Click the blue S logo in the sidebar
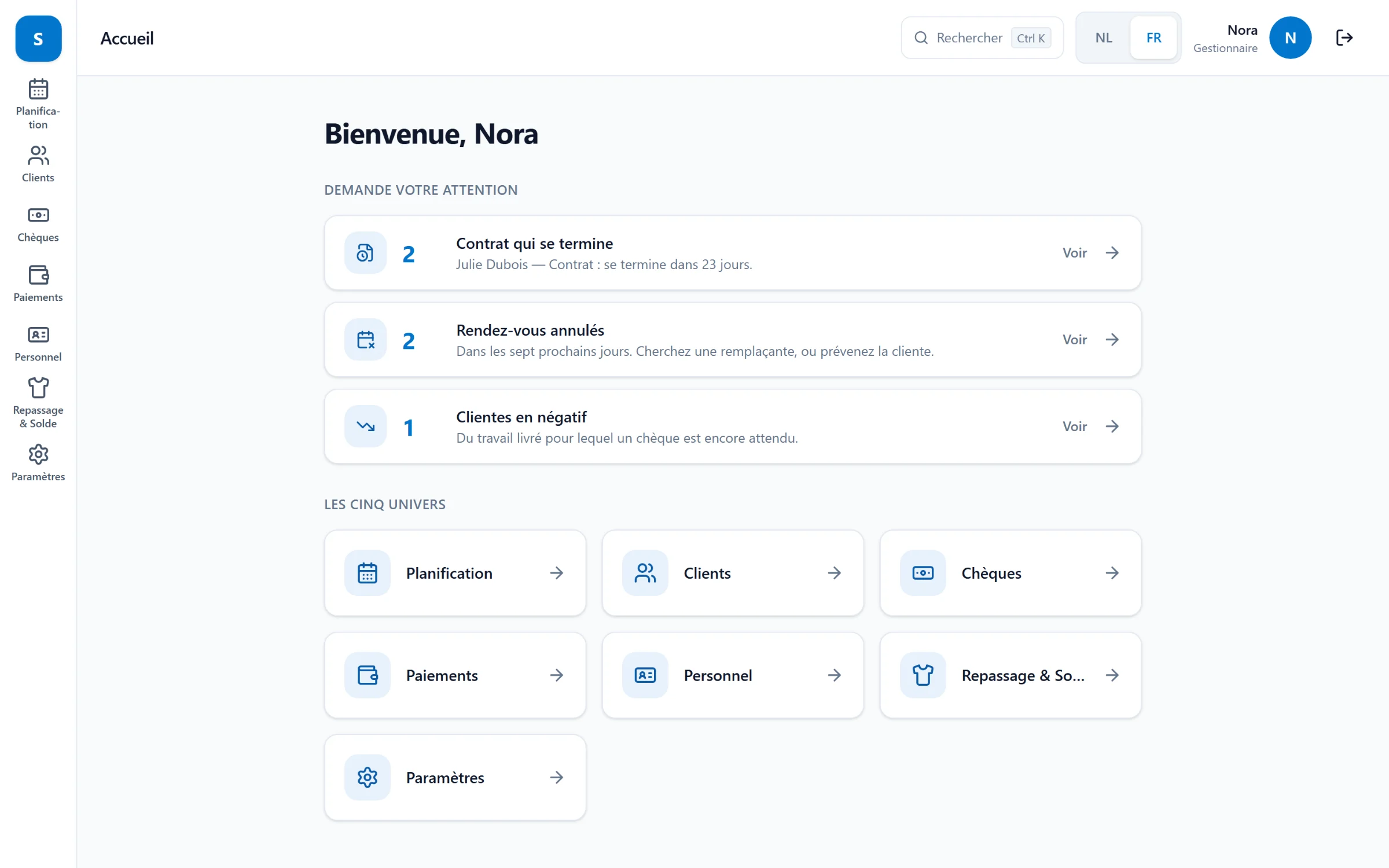This screenshot has width=1389, height=868. click(38, 38)
